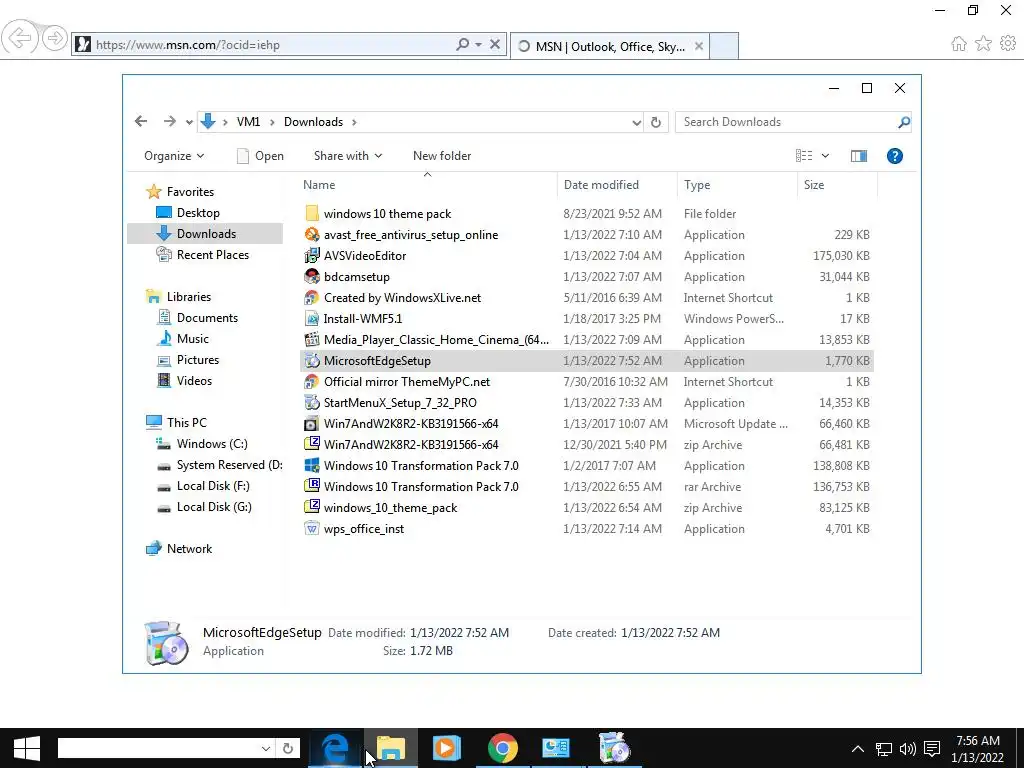Screen dimensions: 1024x768
Task: Select the wps_office_inst installer icon
Action: 312,528
